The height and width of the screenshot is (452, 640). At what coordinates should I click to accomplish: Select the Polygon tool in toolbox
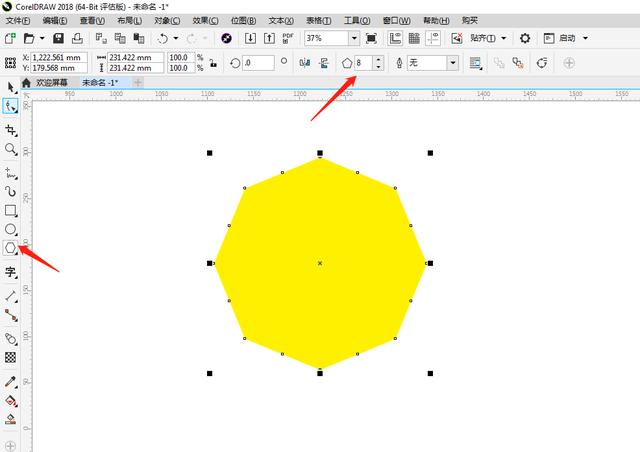click(10, 248)
